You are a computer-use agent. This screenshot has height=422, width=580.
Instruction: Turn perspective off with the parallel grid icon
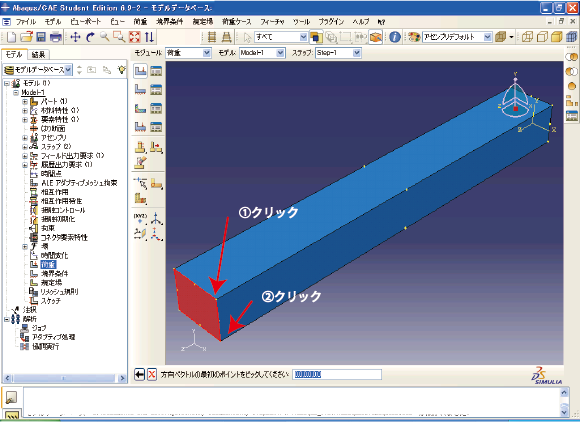coord(212,37)
